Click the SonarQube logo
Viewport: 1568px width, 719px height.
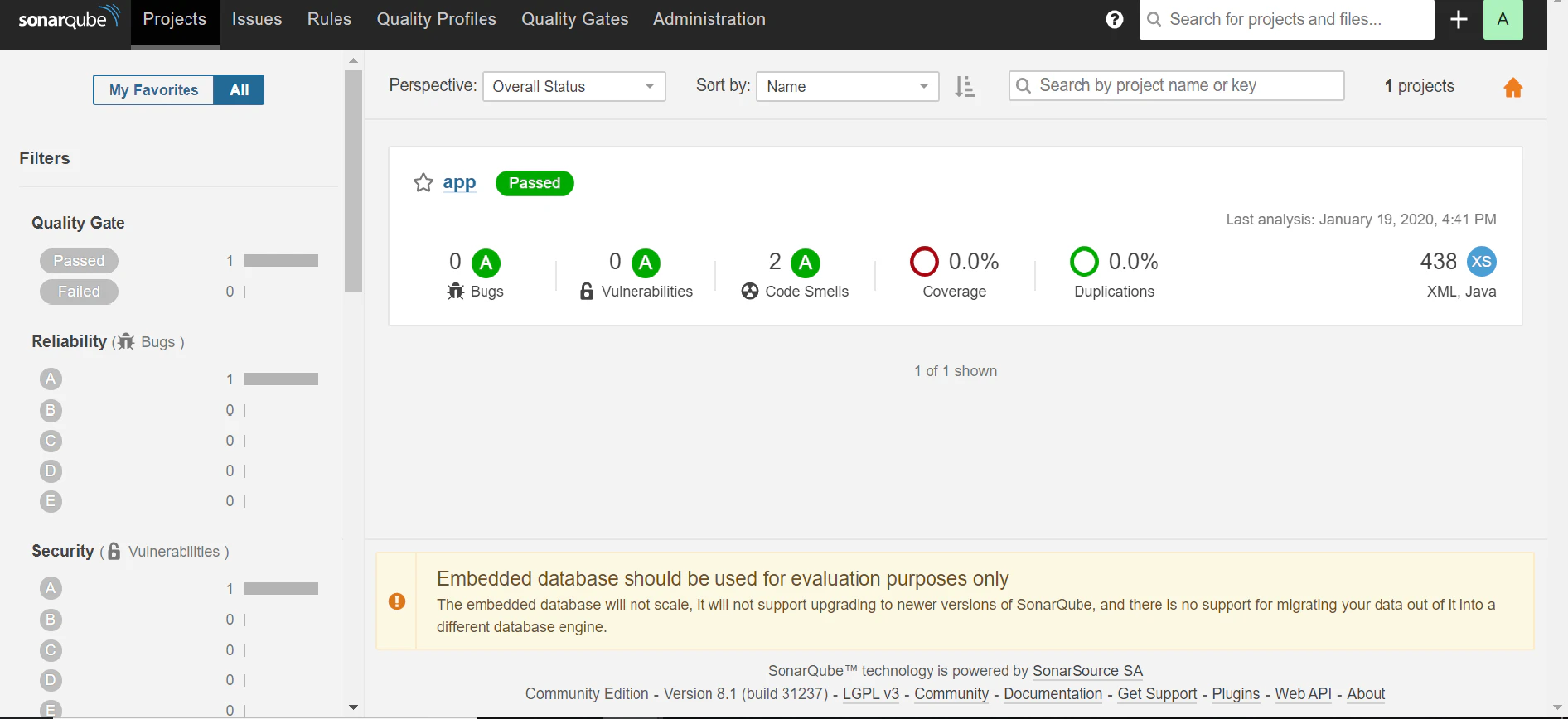pos(70,18)
